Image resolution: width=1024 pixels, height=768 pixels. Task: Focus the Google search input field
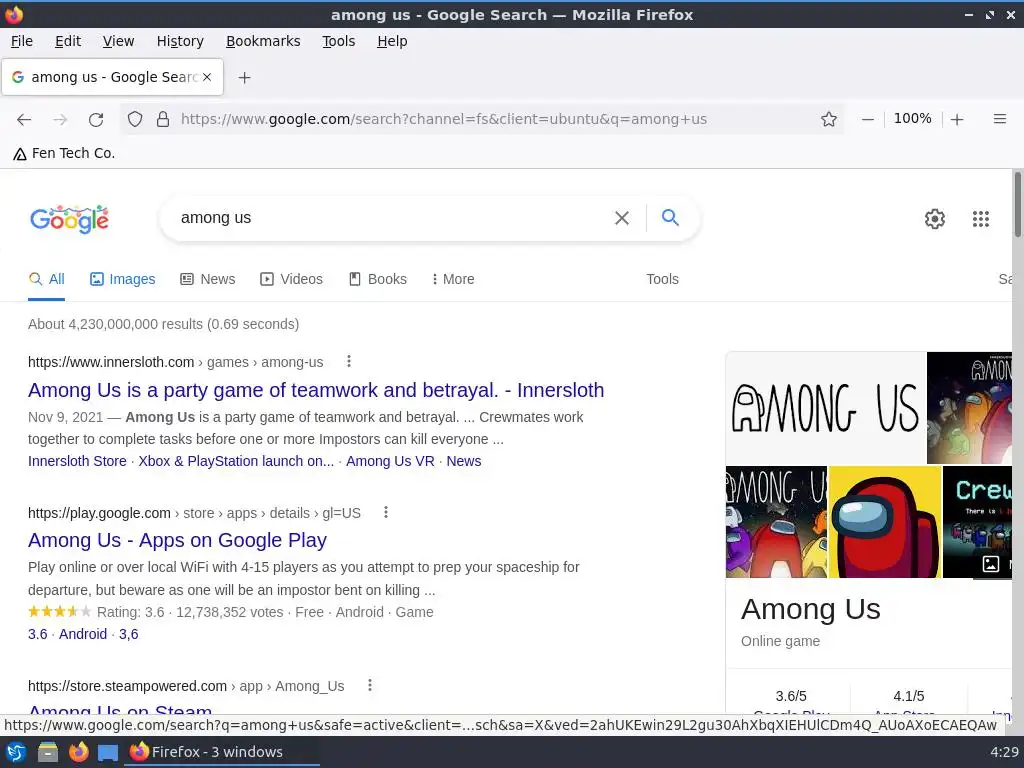pos(392,218)
